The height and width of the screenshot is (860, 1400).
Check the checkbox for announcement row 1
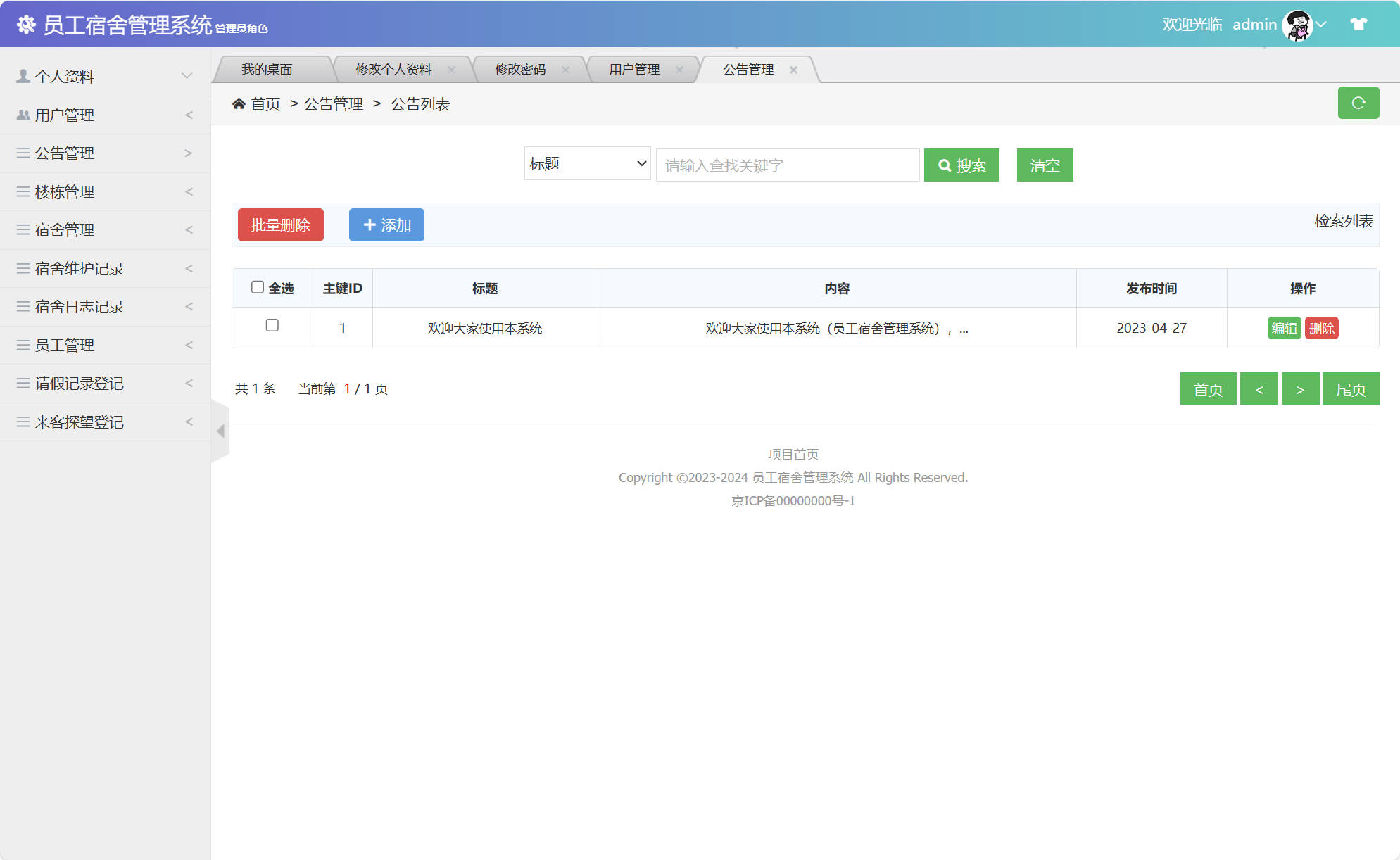[x=272, y=327]
